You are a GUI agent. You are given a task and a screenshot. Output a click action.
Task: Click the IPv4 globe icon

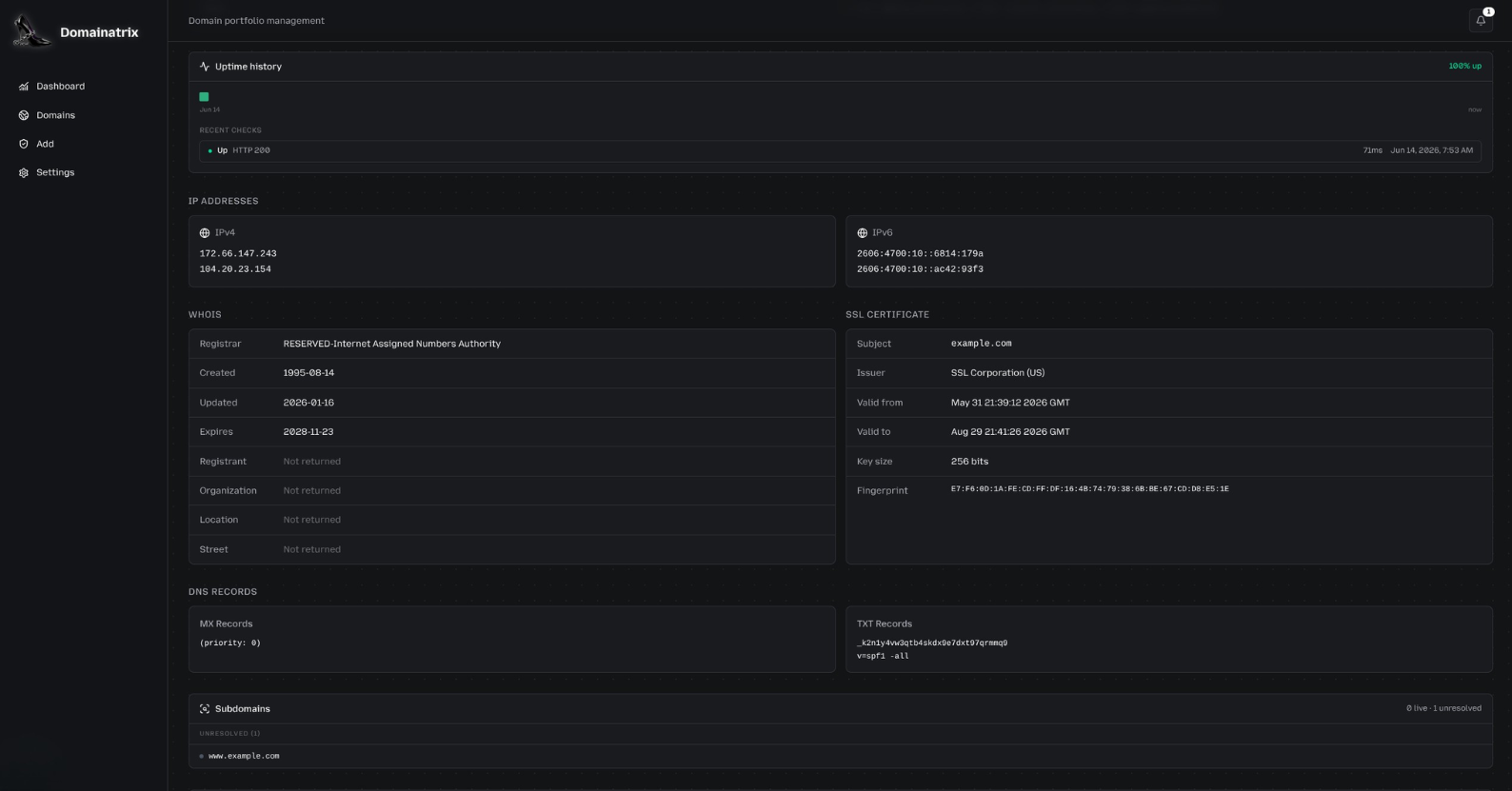[205, 232]
